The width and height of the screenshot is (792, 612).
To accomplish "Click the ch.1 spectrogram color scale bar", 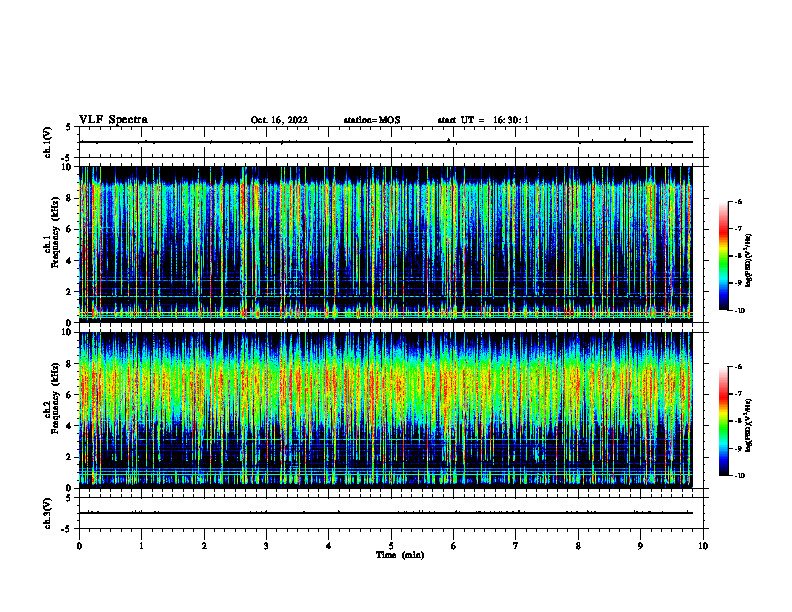I will click(724, 256).
